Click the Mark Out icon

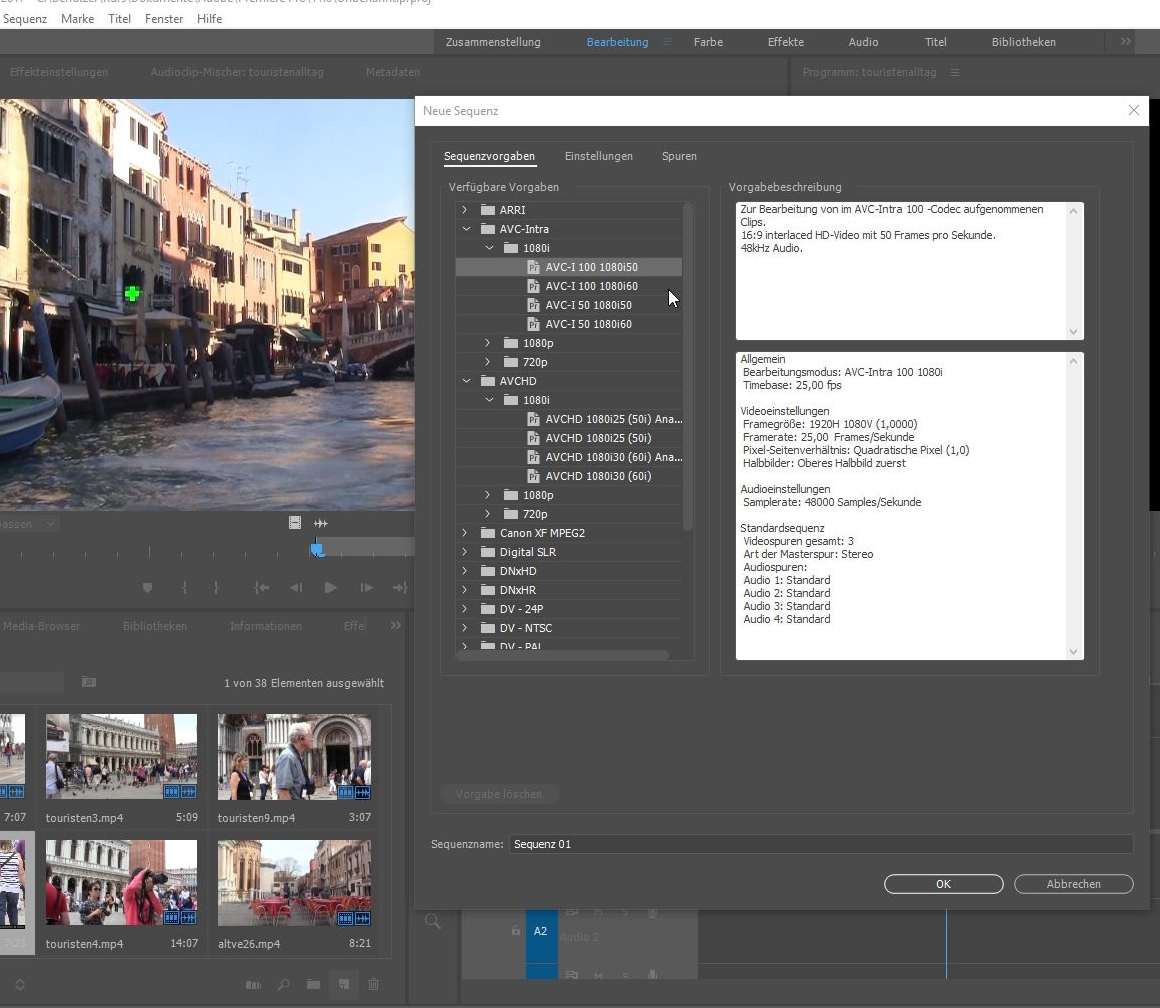tap(216, 588)
